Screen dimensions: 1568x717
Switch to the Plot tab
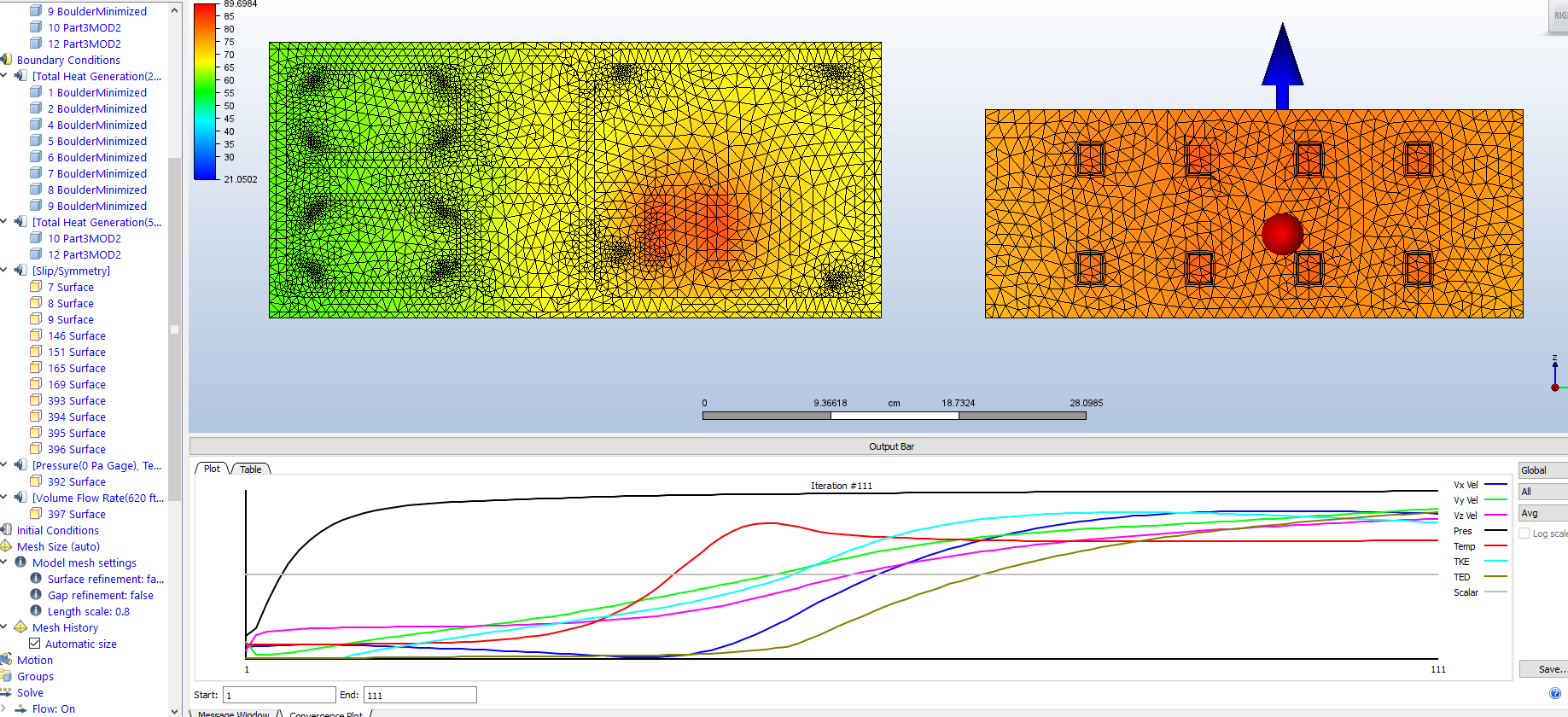pyautogui.click(x=212, y=469)
